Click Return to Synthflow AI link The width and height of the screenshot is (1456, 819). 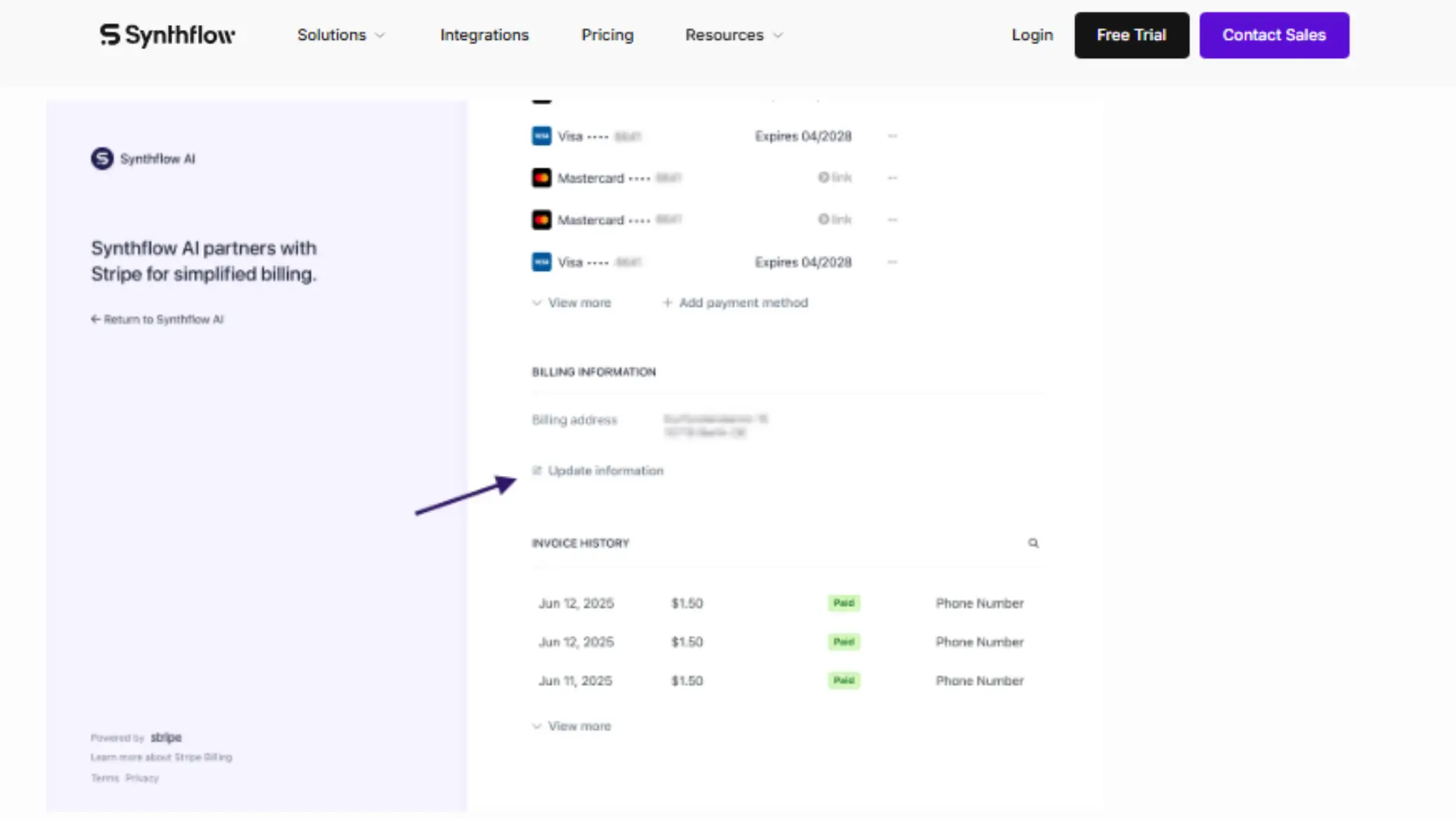(x=157, y=319)
